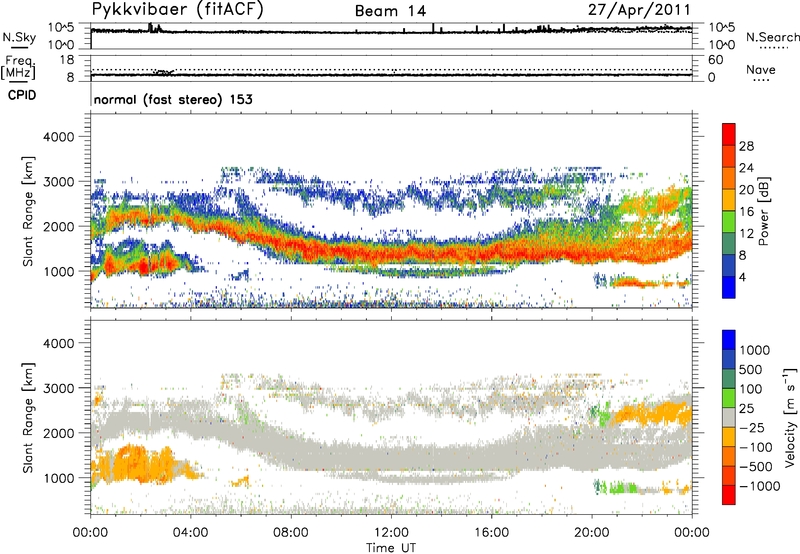Click the 'Slant Range [km]' label of power panel
Viewport: 800px width, 554px height.
tap(28, 211)
